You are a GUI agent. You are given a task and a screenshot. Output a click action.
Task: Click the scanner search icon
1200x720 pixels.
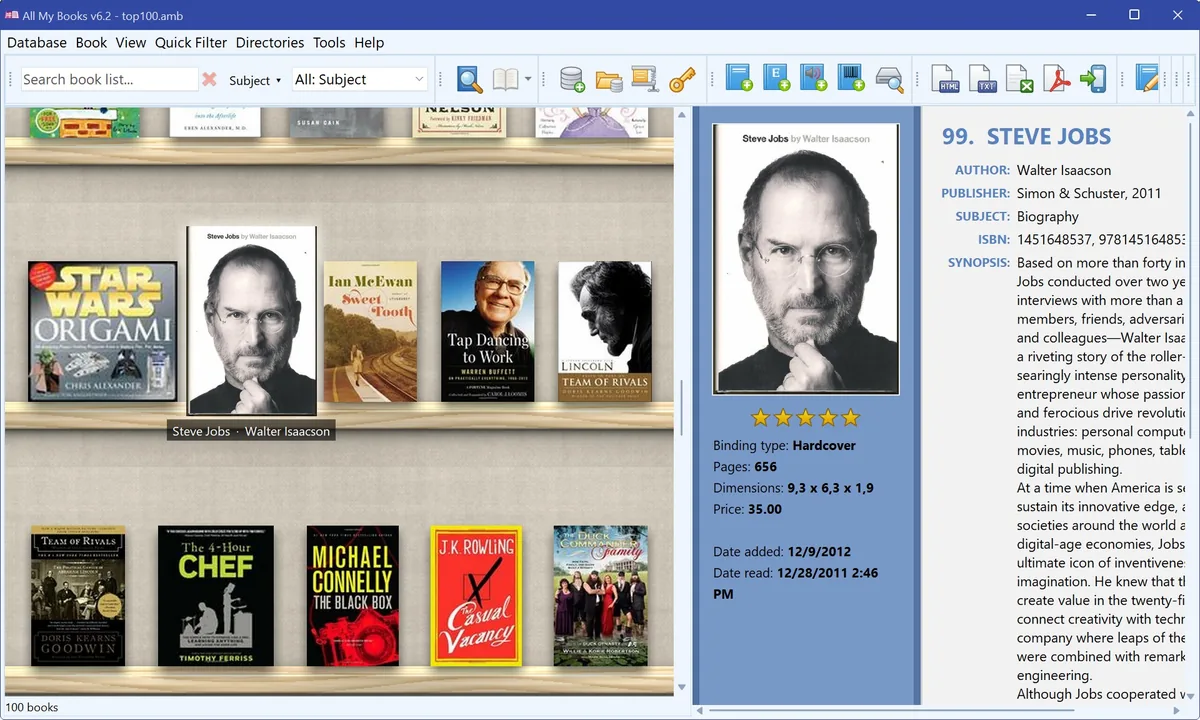[x=888, y=79]
